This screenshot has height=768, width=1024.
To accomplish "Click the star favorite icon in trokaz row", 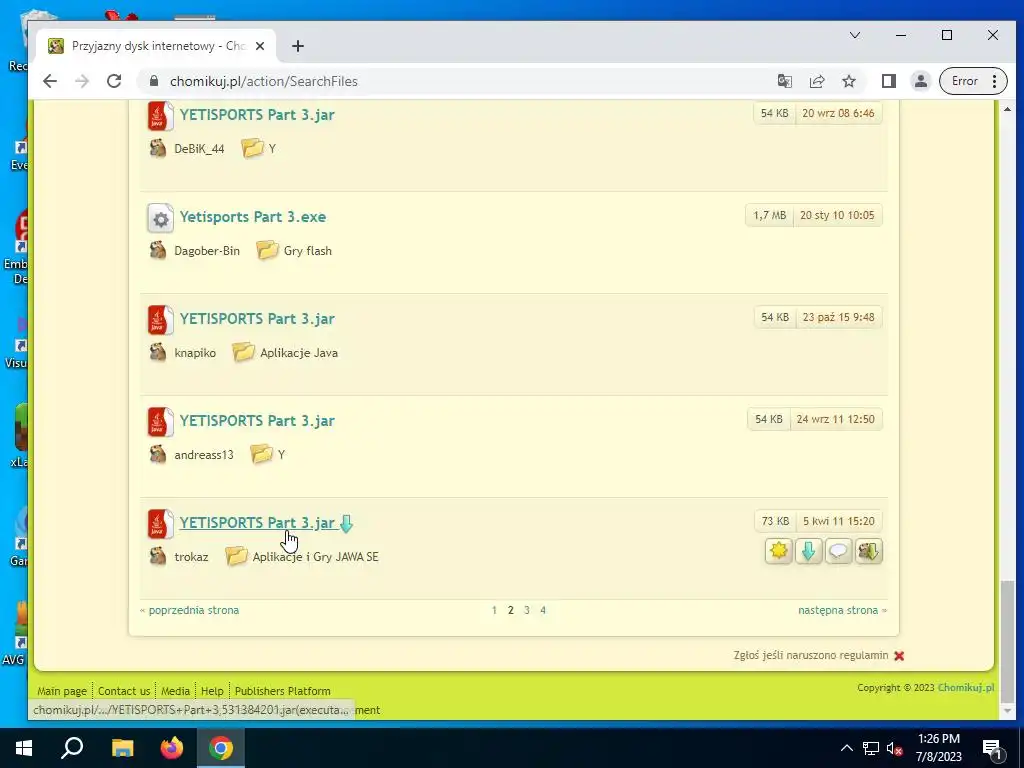I will [x=778, y=551].
